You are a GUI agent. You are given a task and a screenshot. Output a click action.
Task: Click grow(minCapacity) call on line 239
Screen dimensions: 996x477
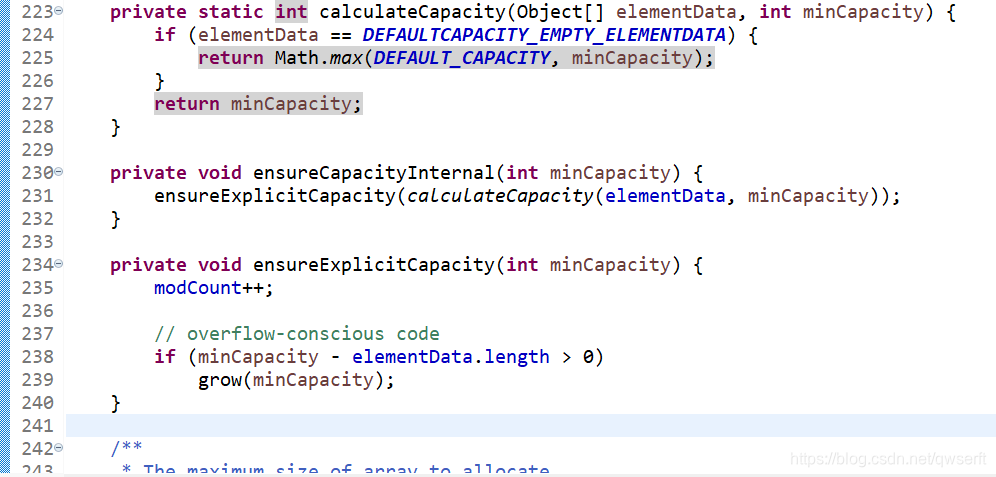(291, 380)
